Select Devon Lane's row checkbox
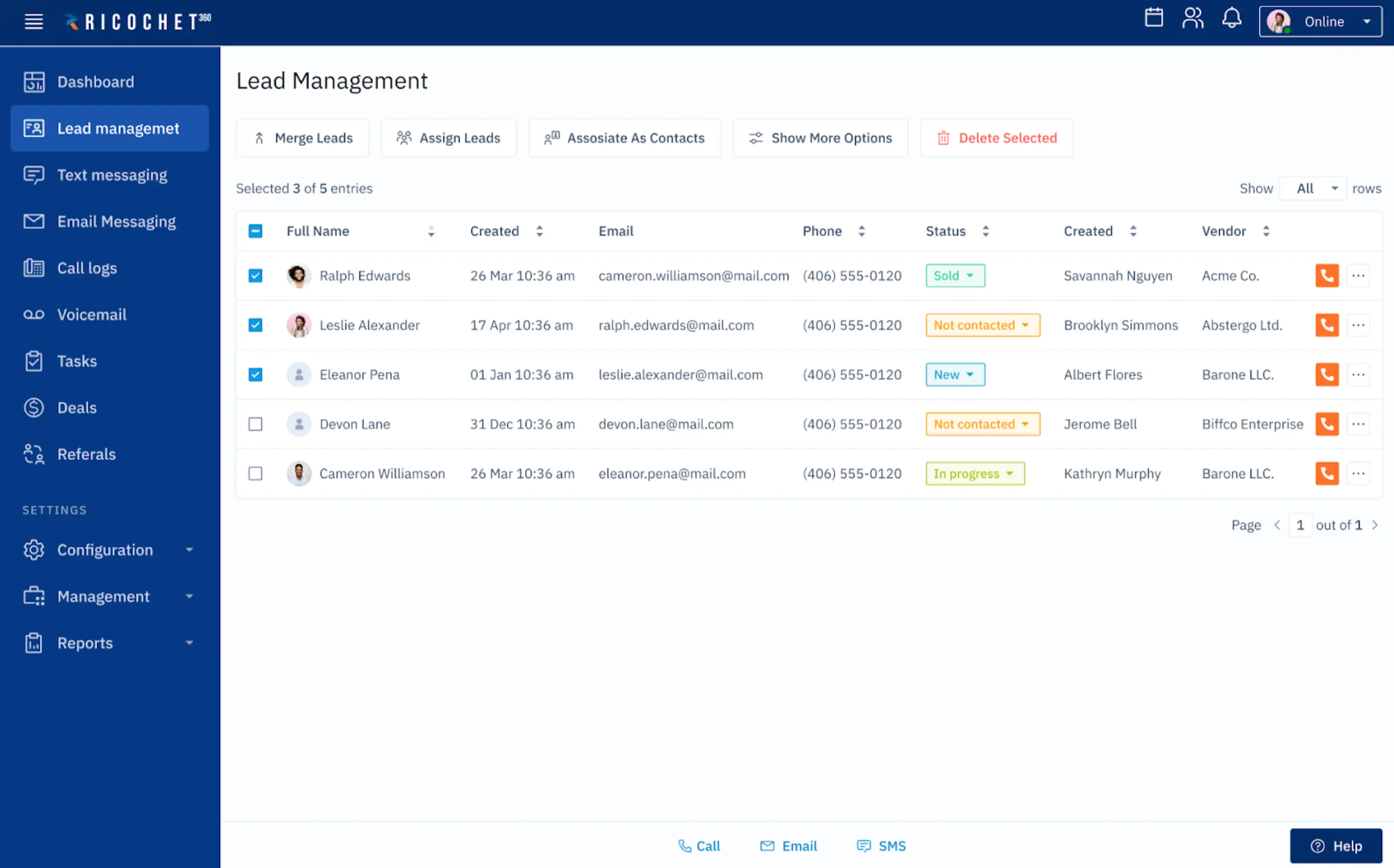 [x=255, y=424]
